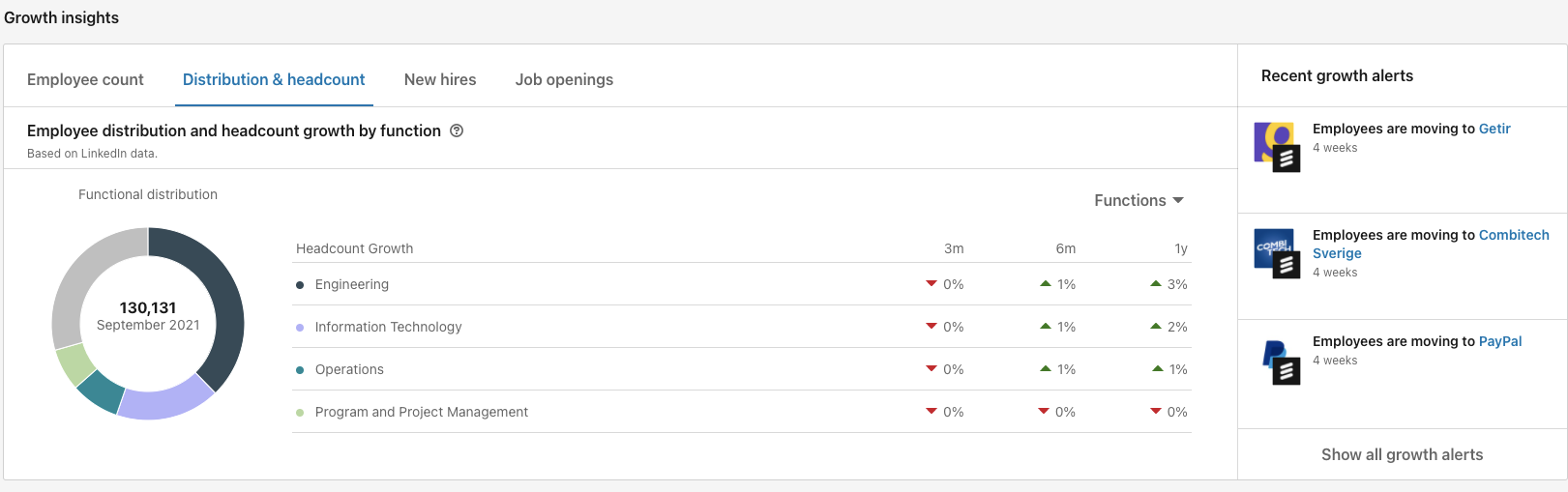The width and height of the screenshot is (1568, 492).
Task: Open the Getir company link
Action: [x=1494, y=130]
